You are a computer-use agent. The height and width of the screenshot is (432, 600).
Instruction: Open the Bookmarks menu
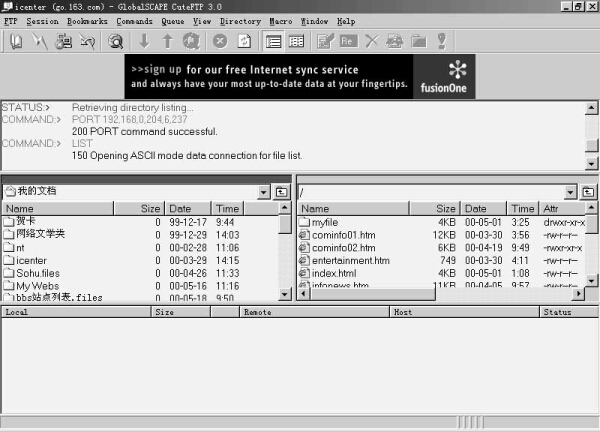(87, 21)
